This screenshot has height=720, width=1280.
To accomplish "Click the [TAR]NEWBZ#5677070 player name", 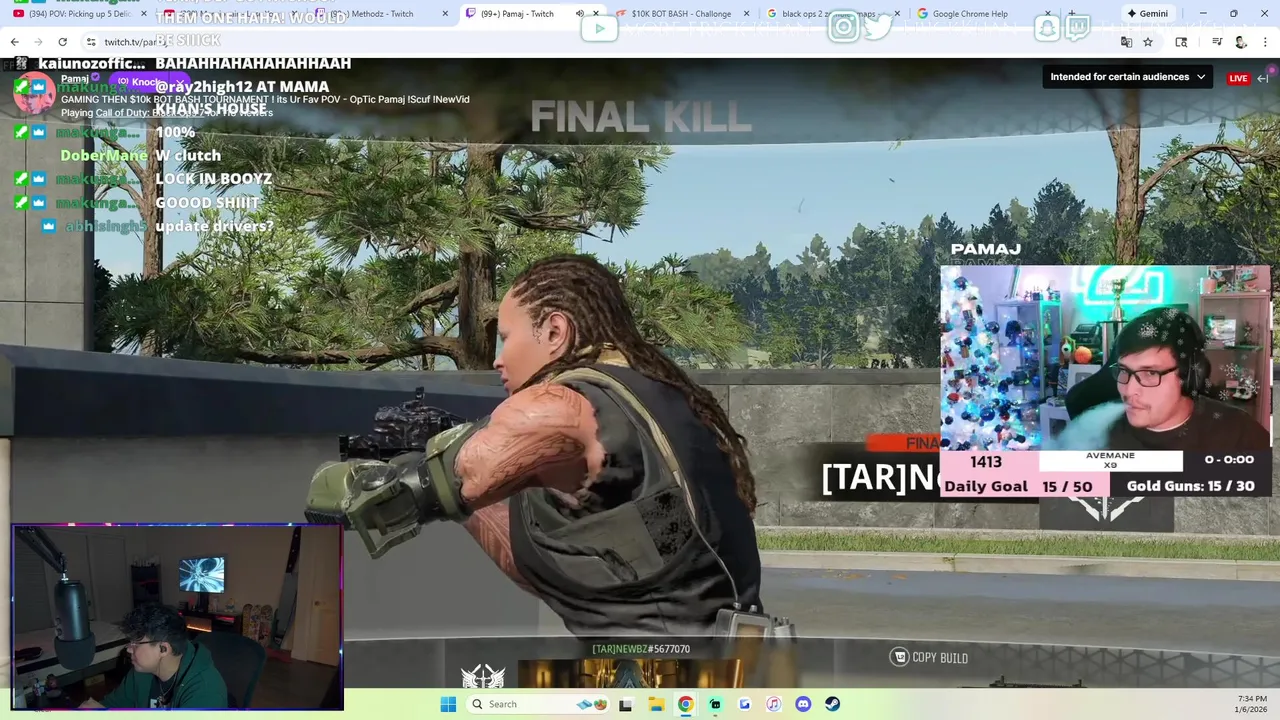I will [641, 649].
